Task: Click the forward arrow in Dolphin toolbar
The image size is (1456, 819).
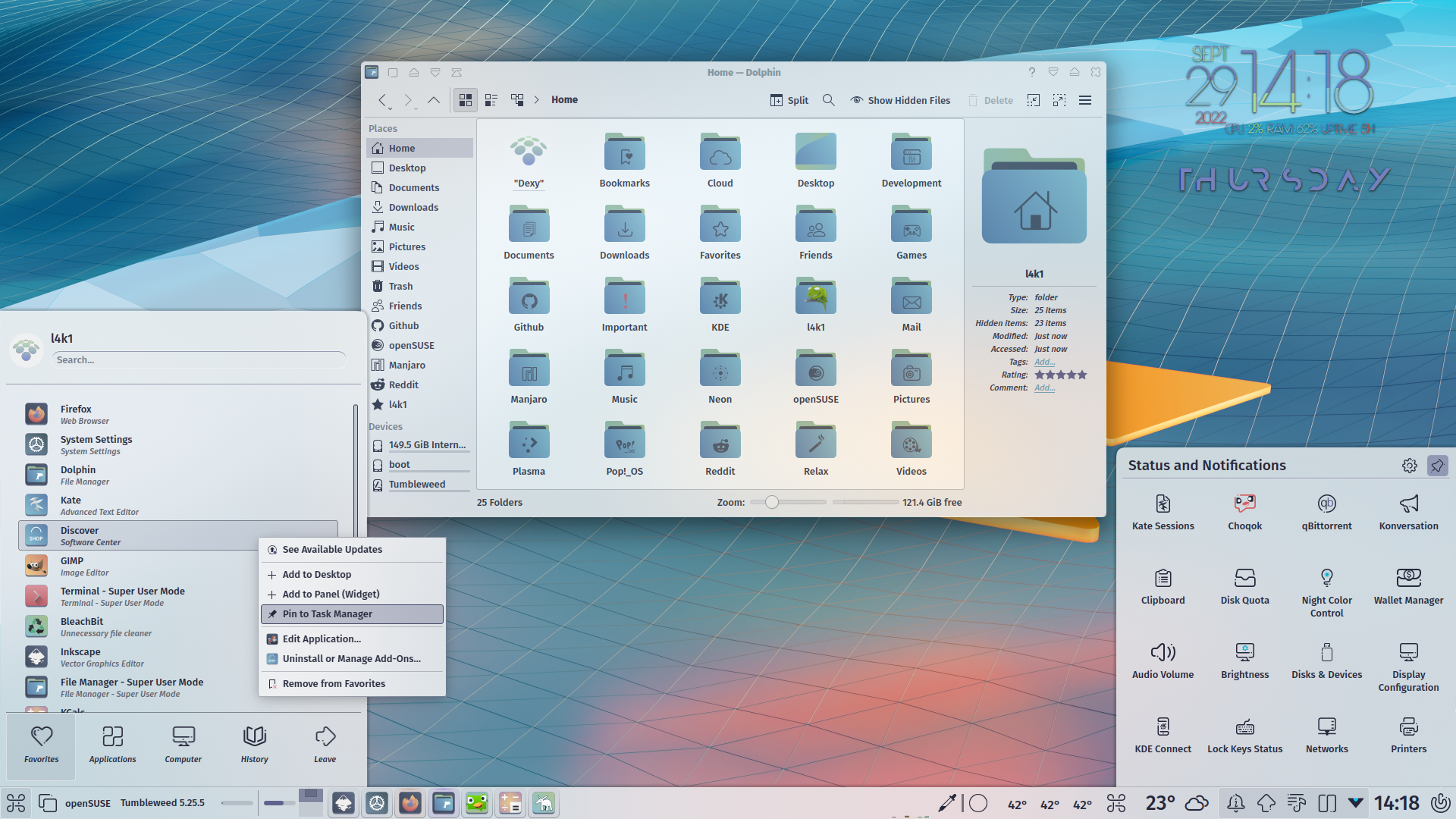Action: [408, 100]
